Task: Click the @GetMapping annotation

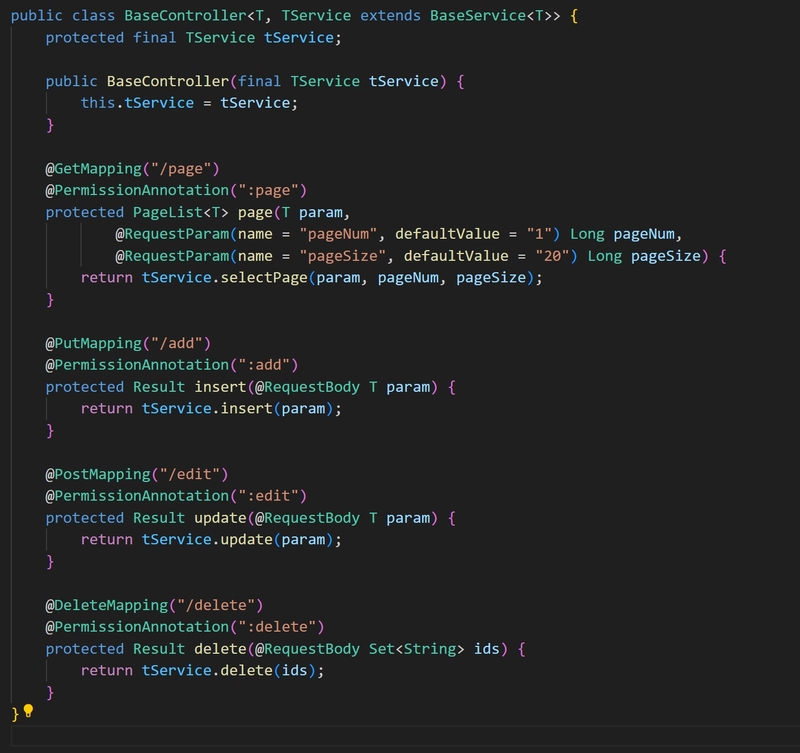Action: (x=94, y=169)
